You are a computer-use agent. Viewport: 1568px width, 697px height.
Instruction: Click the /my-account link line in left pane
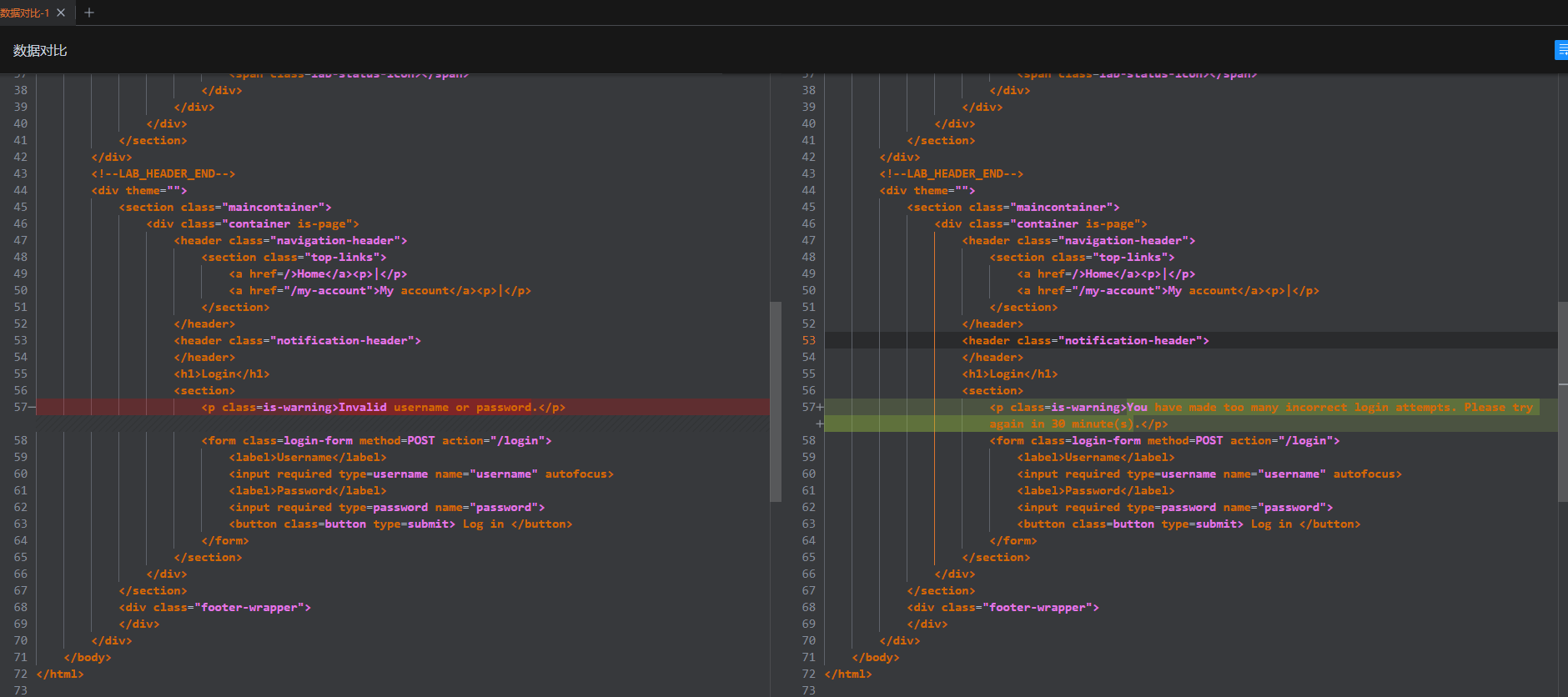pyautogui.click(x=379, y=290)
